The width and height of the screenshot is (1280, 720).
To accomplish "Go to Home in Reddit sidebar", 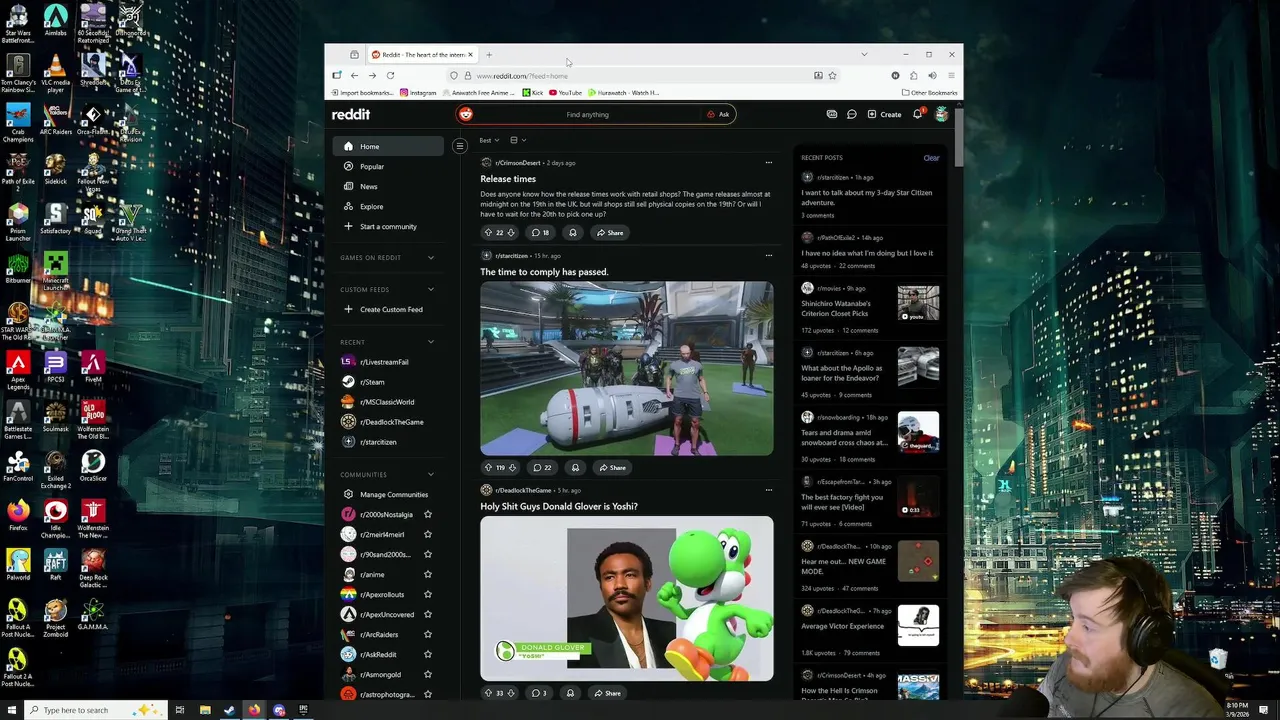I will 388,146.
